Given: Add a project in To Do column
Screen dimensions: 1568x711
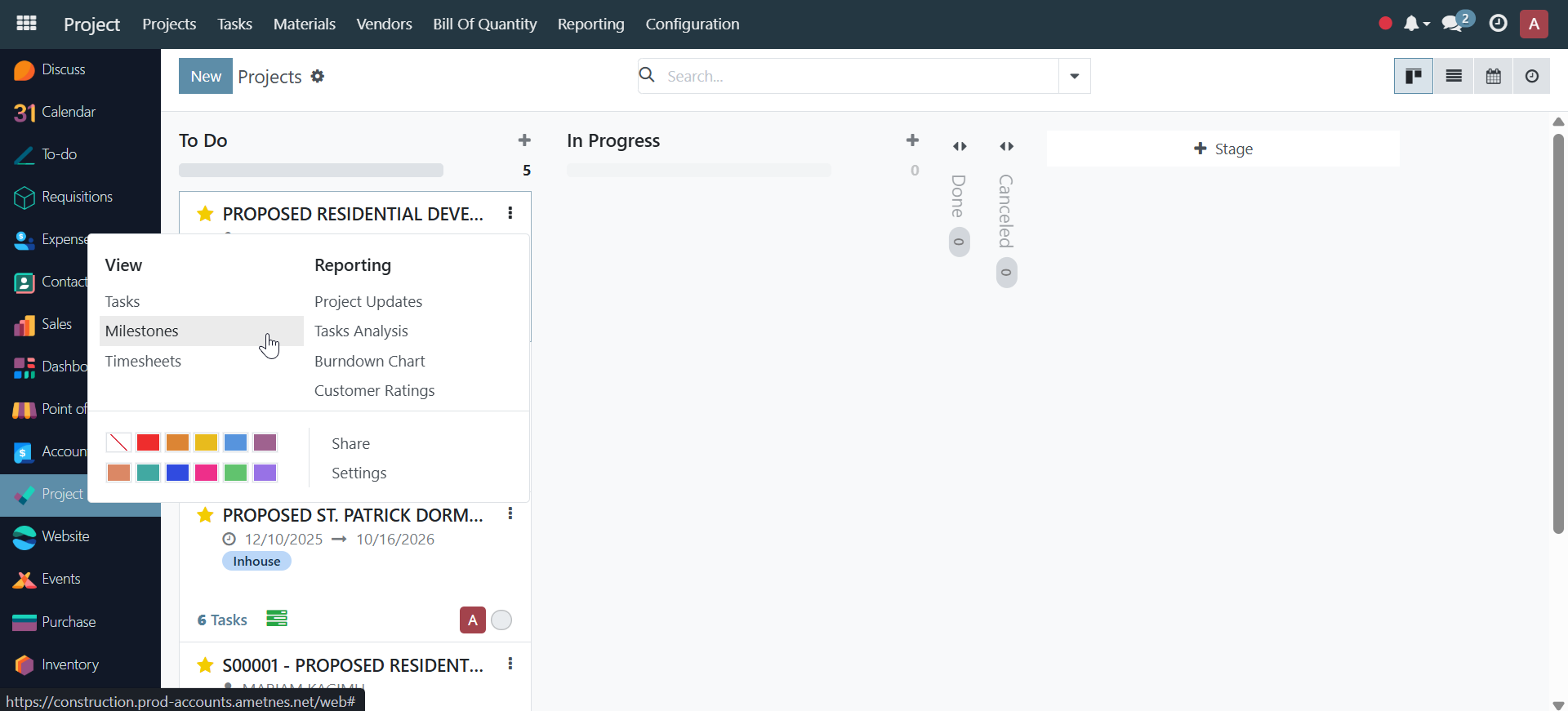Looking at the screenshot, I should pyautogui.click(x=524, y=140).
